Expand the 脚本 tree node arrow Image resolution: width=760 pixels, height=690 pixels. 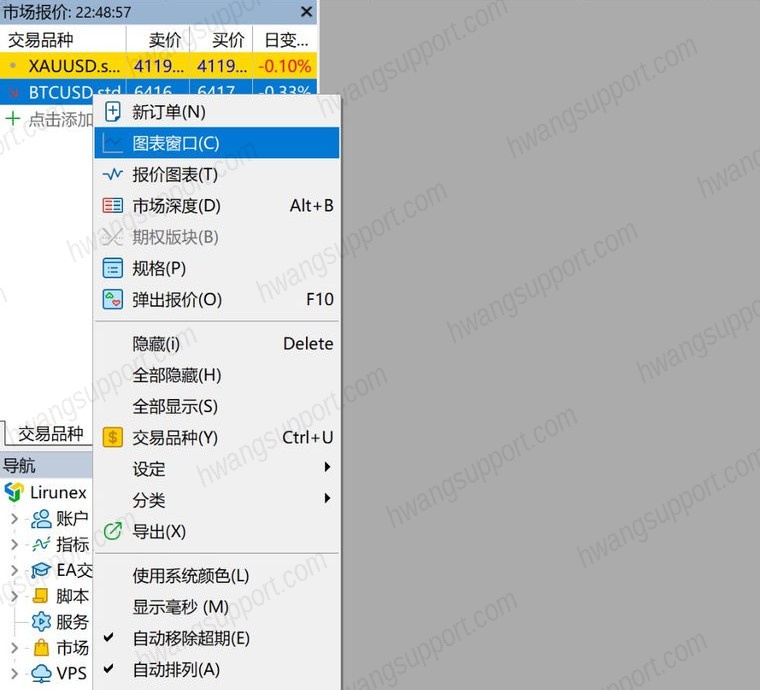click(15, 596)
